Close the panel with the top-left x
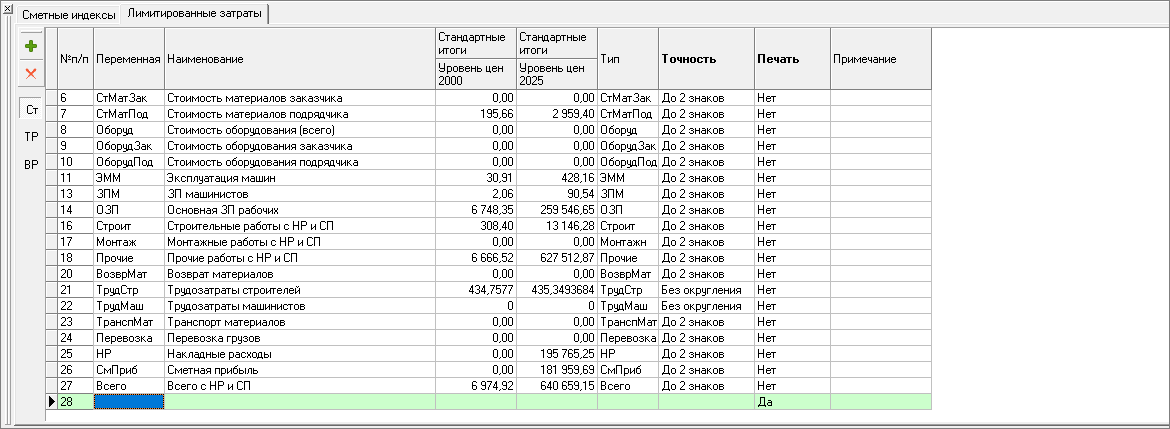 pyautogui.click(x=6, y=8)
